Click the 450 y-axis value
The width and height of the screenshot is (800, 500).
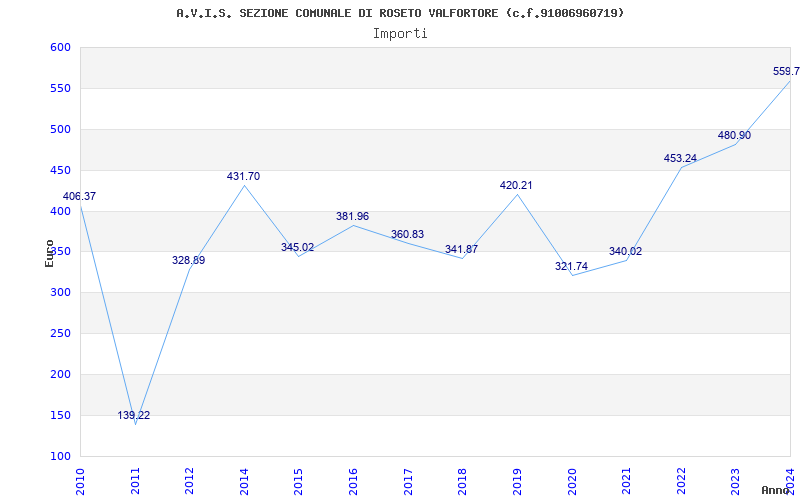pos(60,170)
